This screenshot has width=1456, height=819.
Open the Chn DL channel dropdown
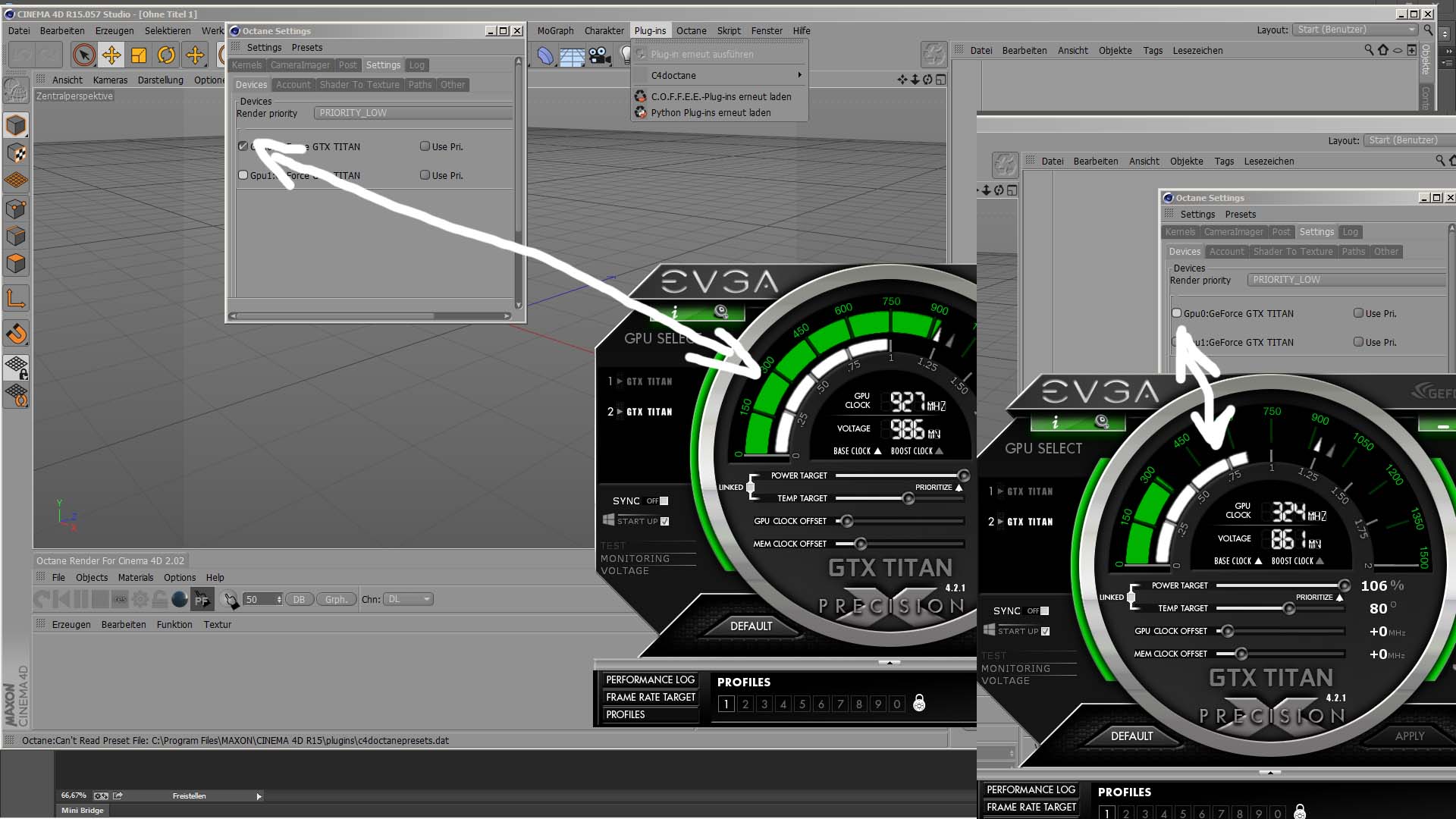409,599
